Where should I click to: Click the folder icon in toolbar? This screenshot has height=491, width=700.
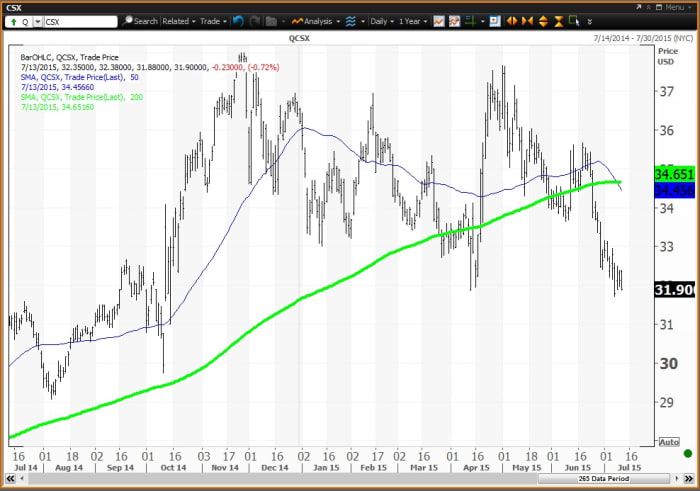tap(272, 20)
